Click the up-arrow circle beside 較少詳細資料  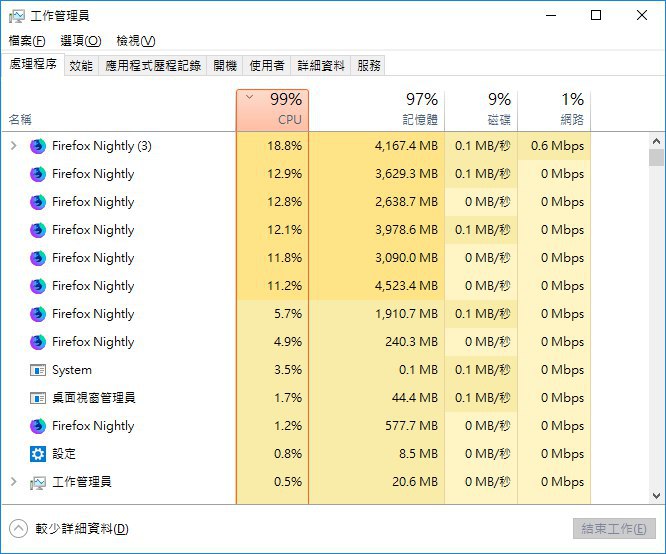point(18,529)
